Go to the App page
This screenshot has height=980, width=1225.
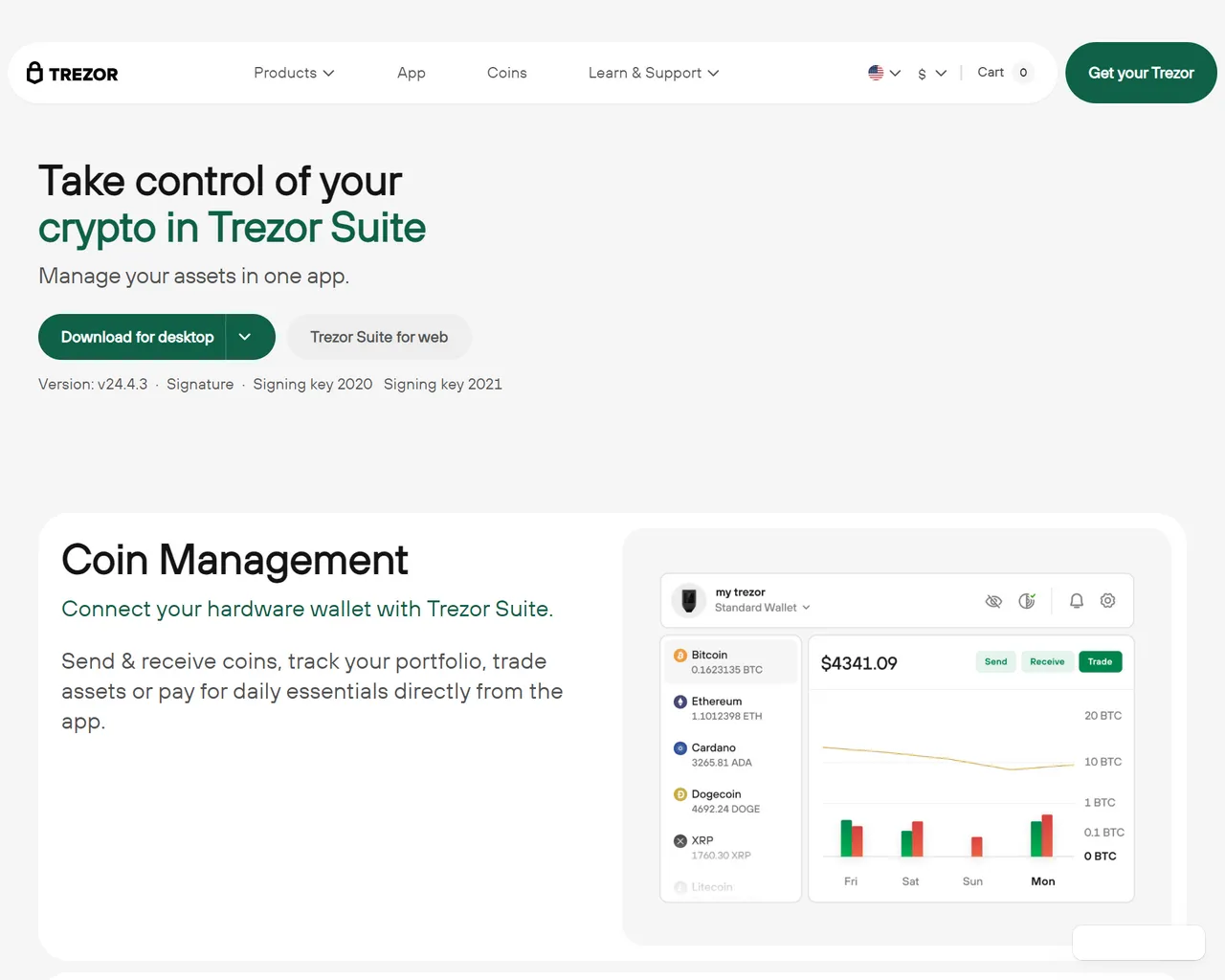click(412, 73)
